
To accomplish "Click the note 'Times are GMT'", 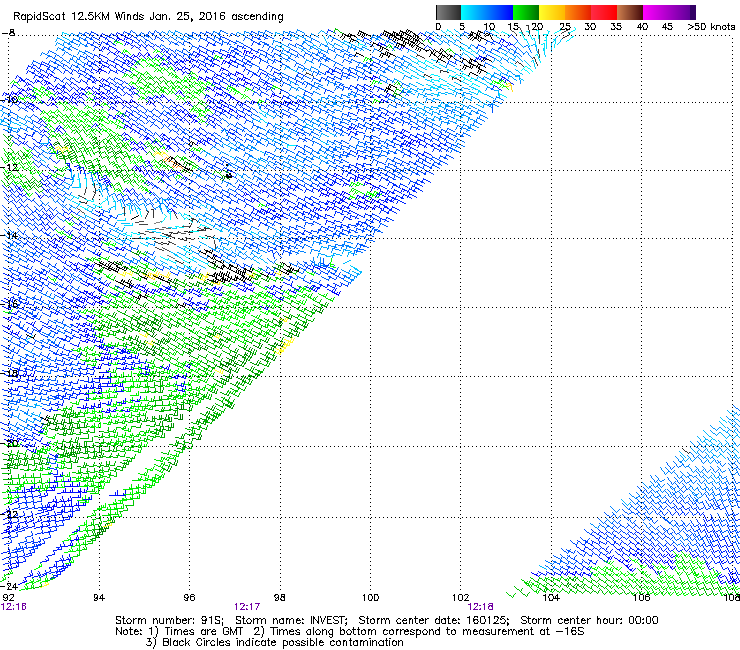I will pyautogui.click(x=203, y=632).
